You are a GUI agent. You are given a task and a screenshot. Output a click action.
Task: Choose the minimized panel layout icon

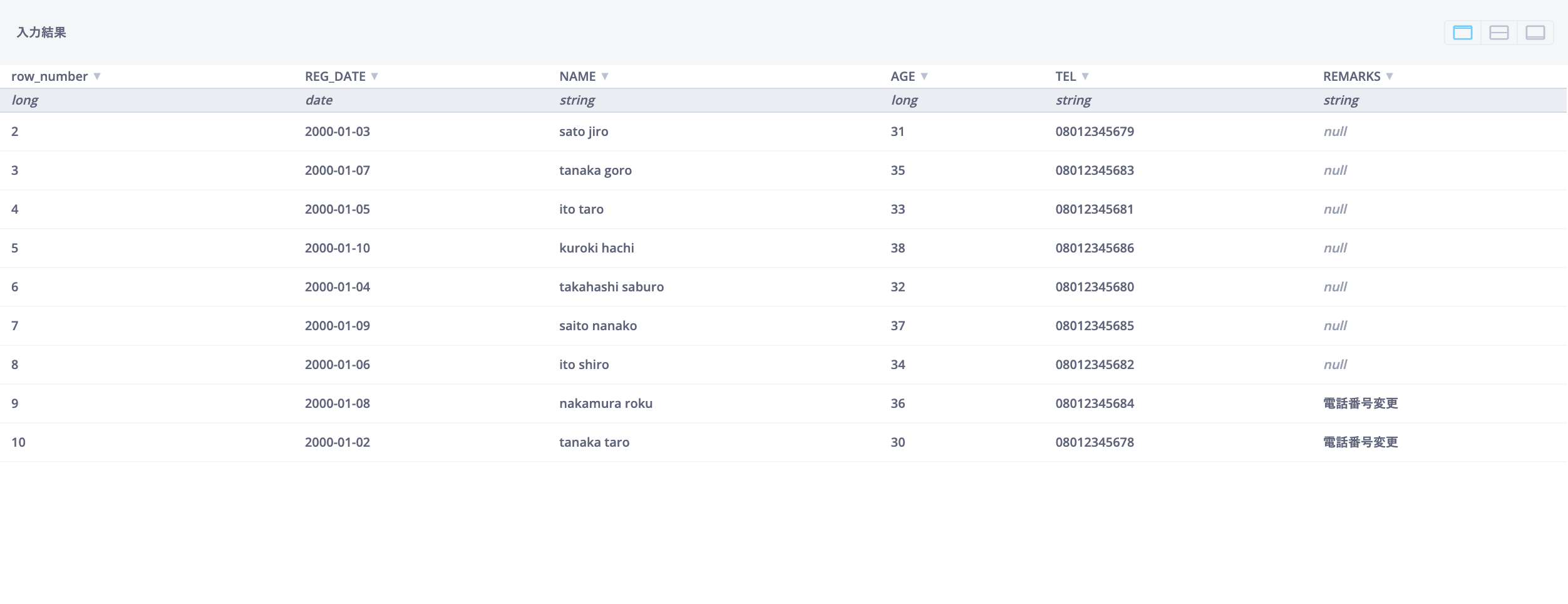pos(1535,33)
